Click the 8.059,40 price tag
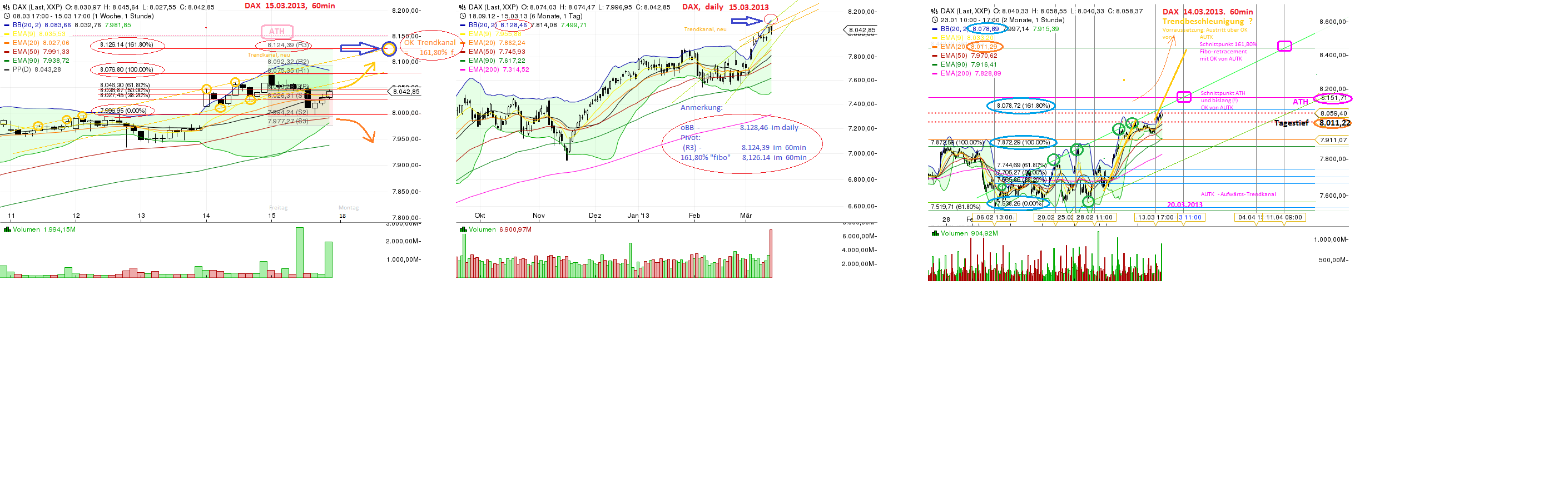Screen dimensions: 1568x500 [1333, 113]
